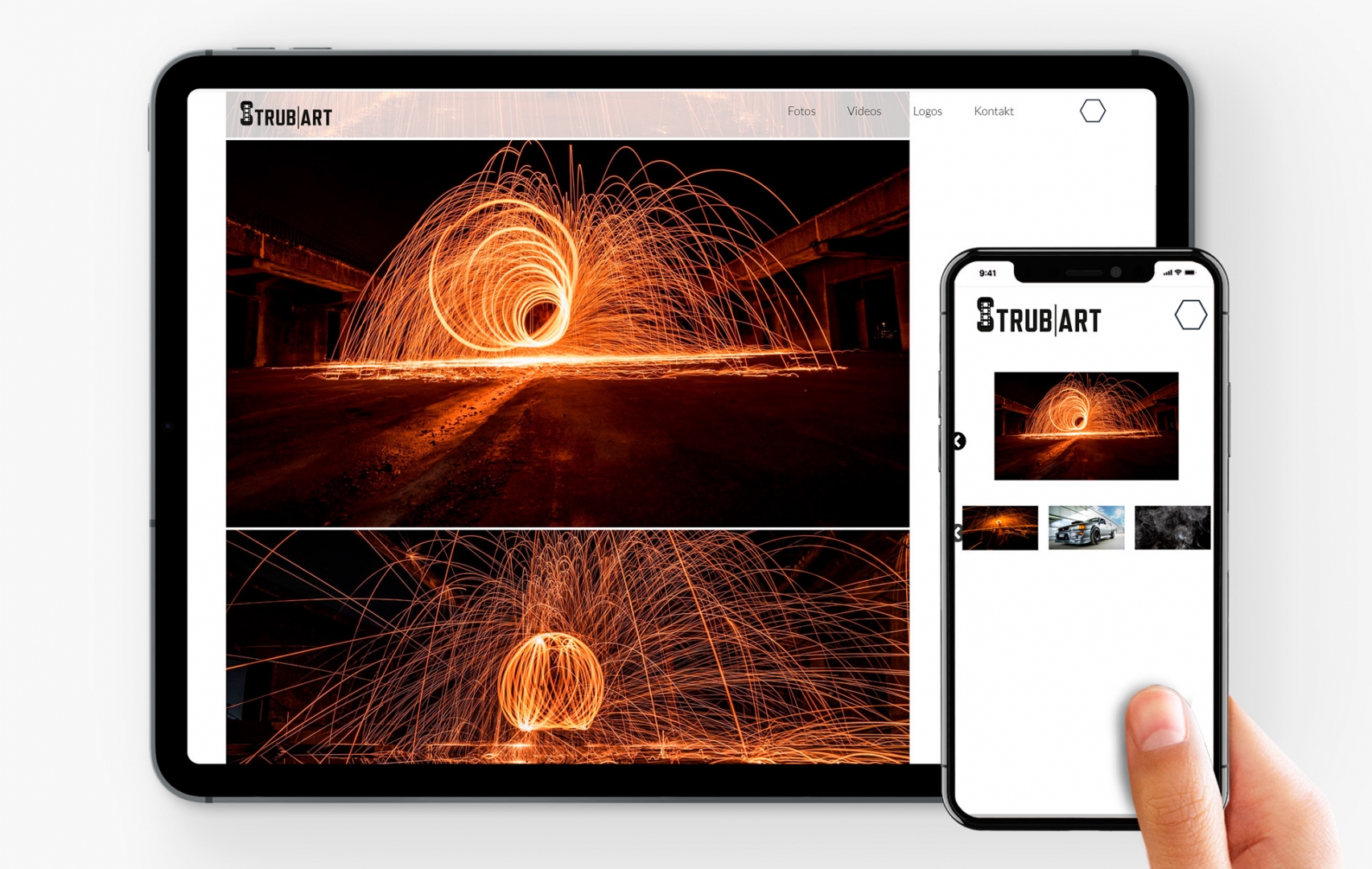
Task: Click the left arrow on phone thumbnail strip
Action: coord(957,533)
